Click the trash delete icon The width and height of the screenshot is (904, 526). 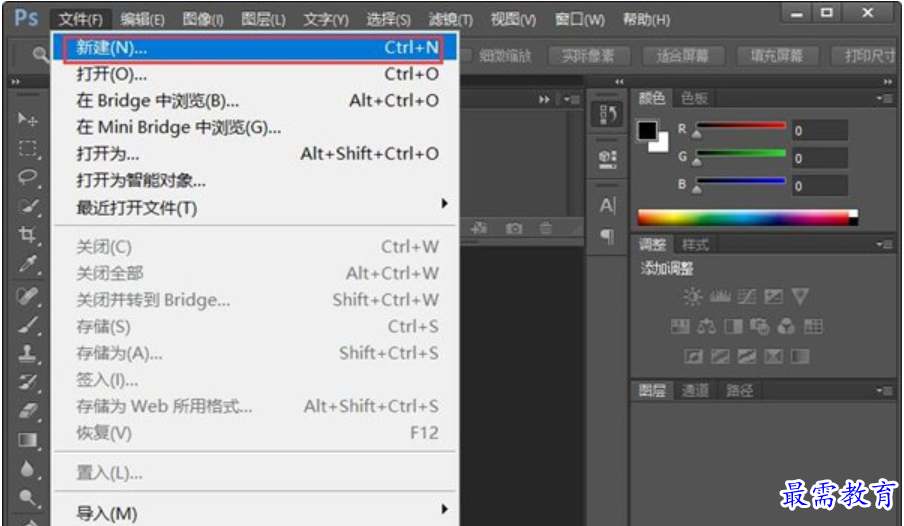[545, 228]
